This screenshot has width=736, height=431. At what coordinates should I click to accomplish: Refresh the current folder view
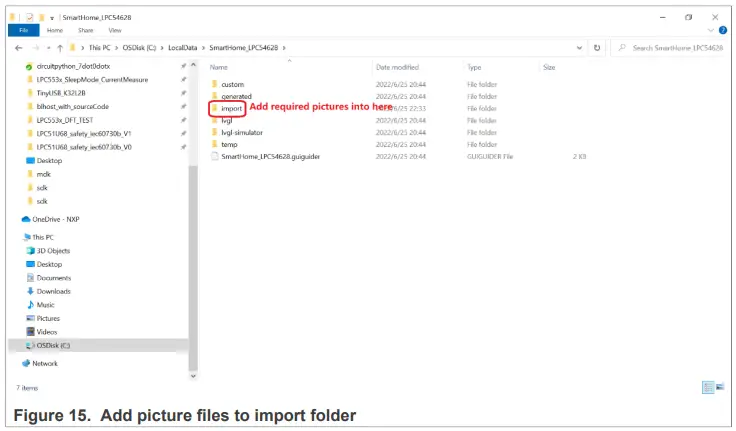(597, 47)
